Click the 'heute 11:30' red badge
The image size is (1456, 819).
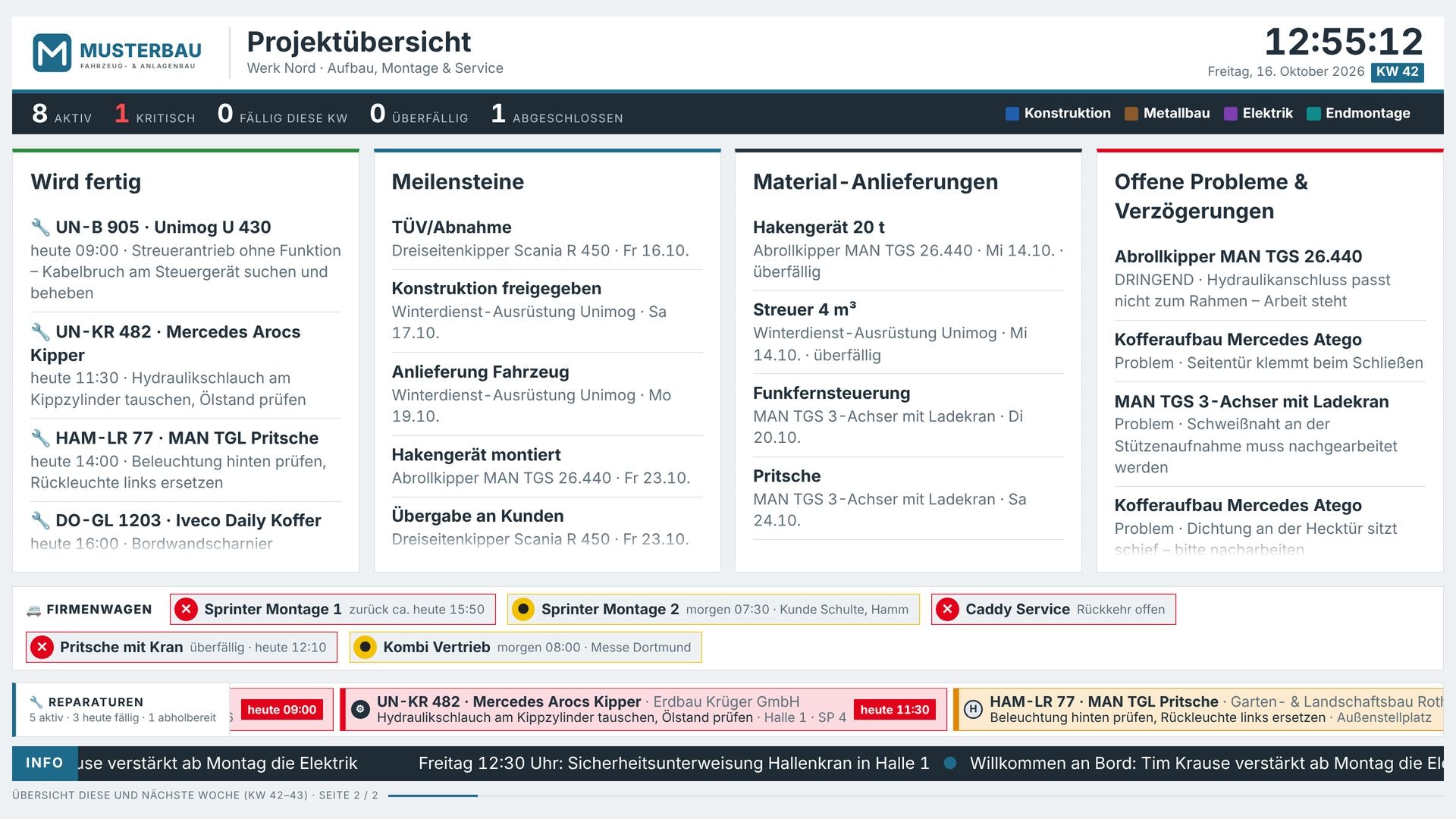pyautogui.click(x=894, y=710)
